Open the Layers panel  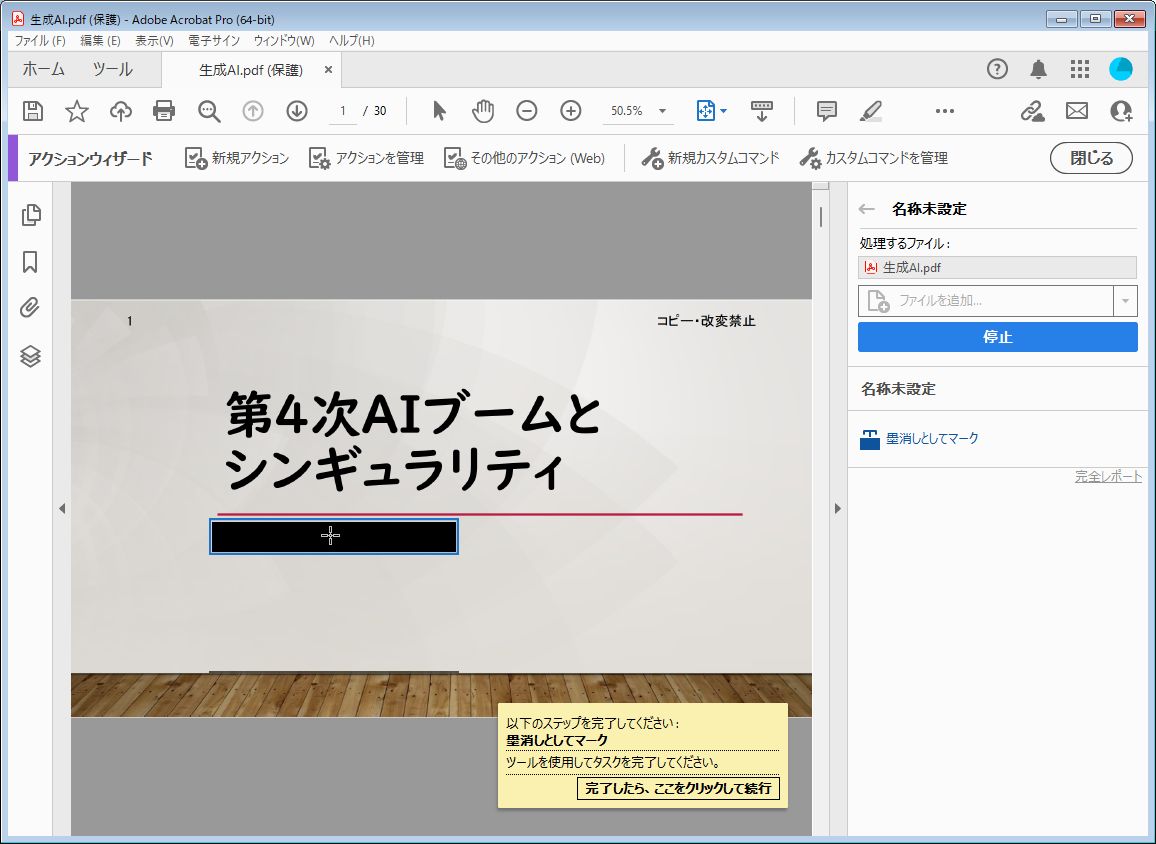click(x=29, y=356)
